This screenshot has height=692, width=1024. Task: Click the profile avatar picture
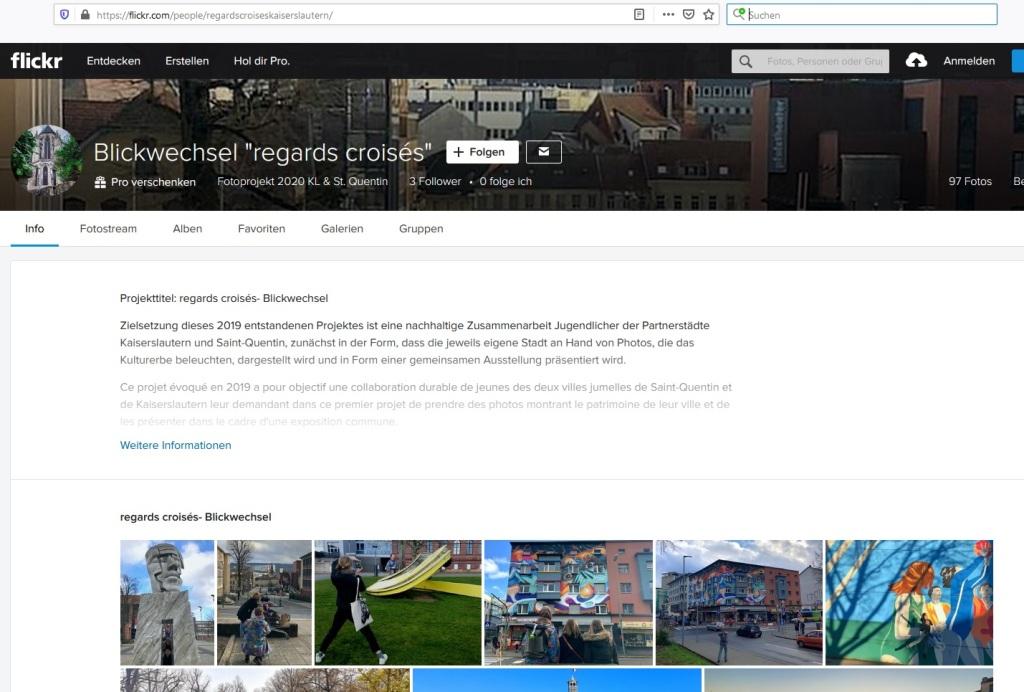pos(45,159)
